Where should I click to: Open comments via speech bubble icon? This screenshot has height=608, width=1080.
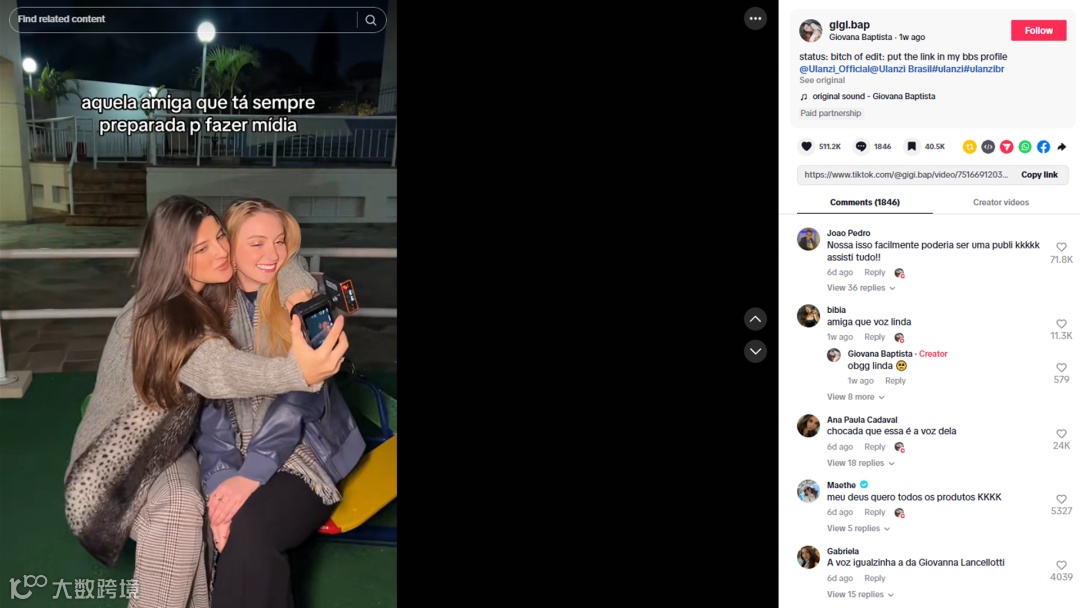pos(861,146)
